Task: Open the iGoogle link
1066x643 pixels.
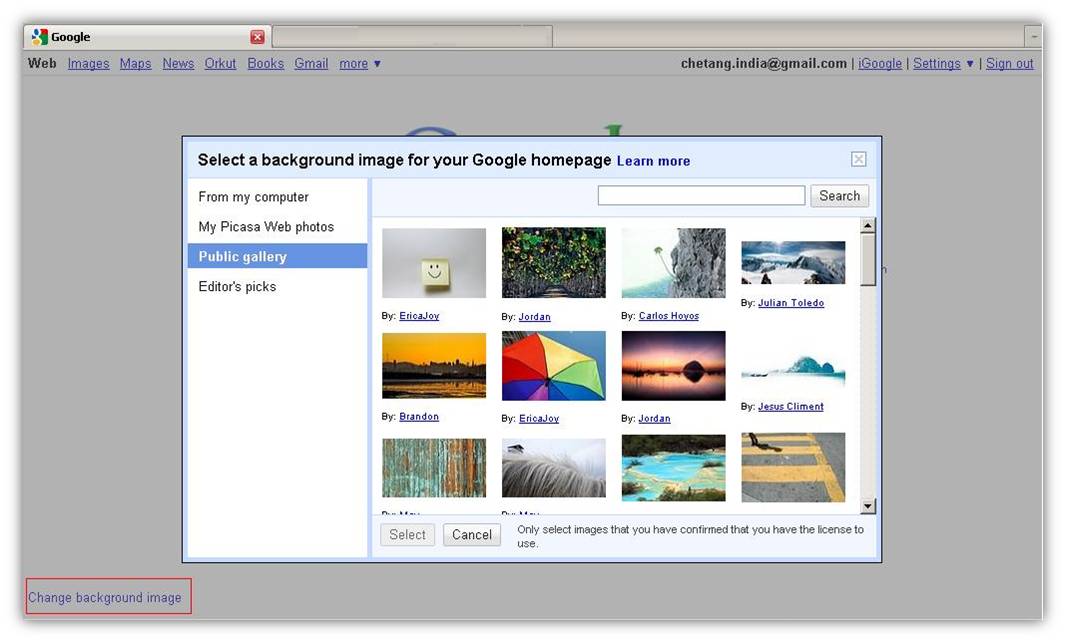Action: 880,63
